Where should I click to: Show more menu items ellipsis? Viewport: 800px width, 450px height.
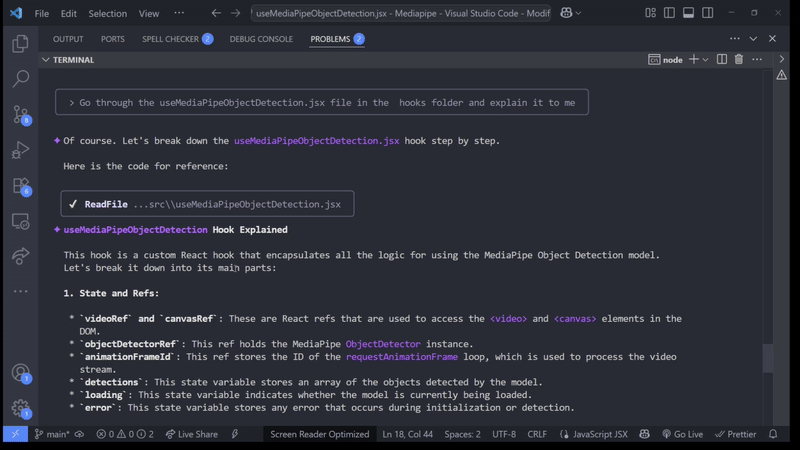(x=179, y=13)
